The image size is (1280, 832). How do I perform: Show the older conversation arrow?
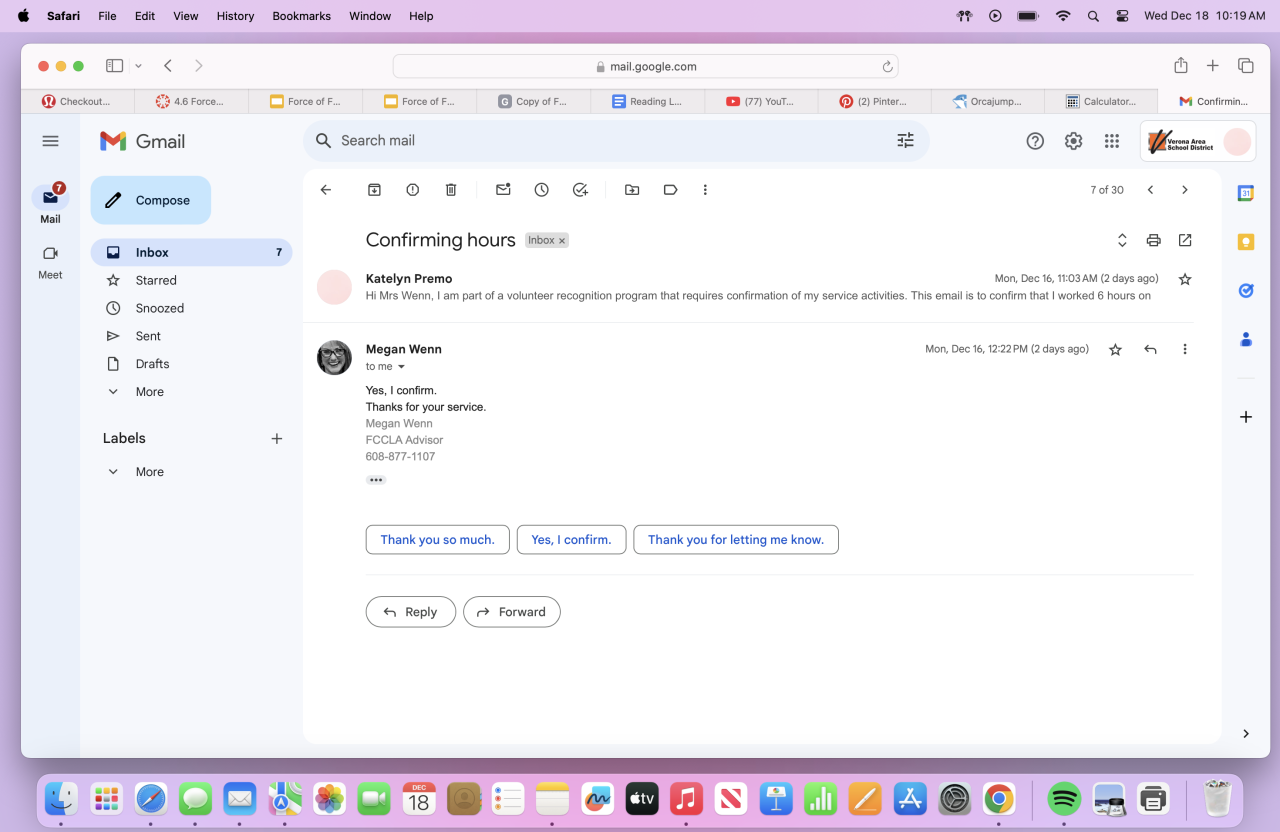coord(1185,190)
